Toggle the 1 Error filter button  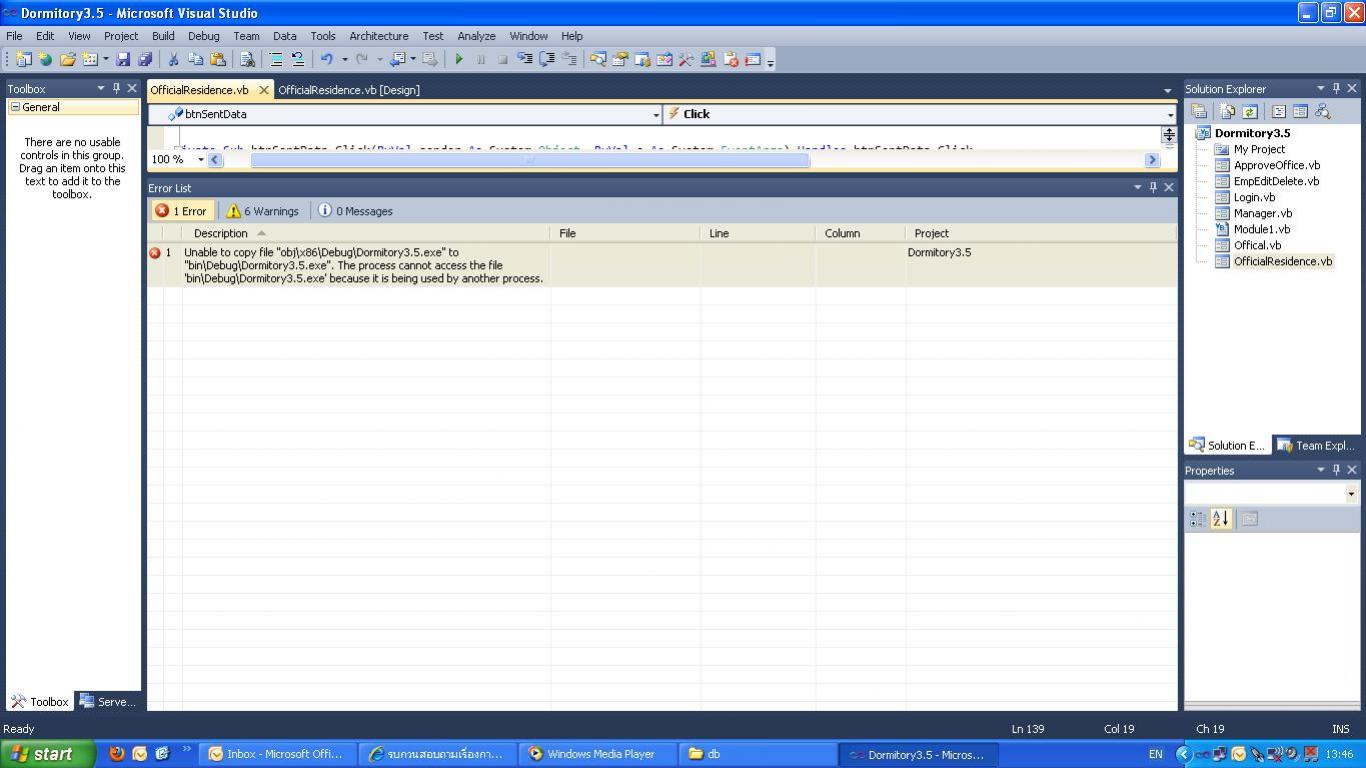pos(181,211)
